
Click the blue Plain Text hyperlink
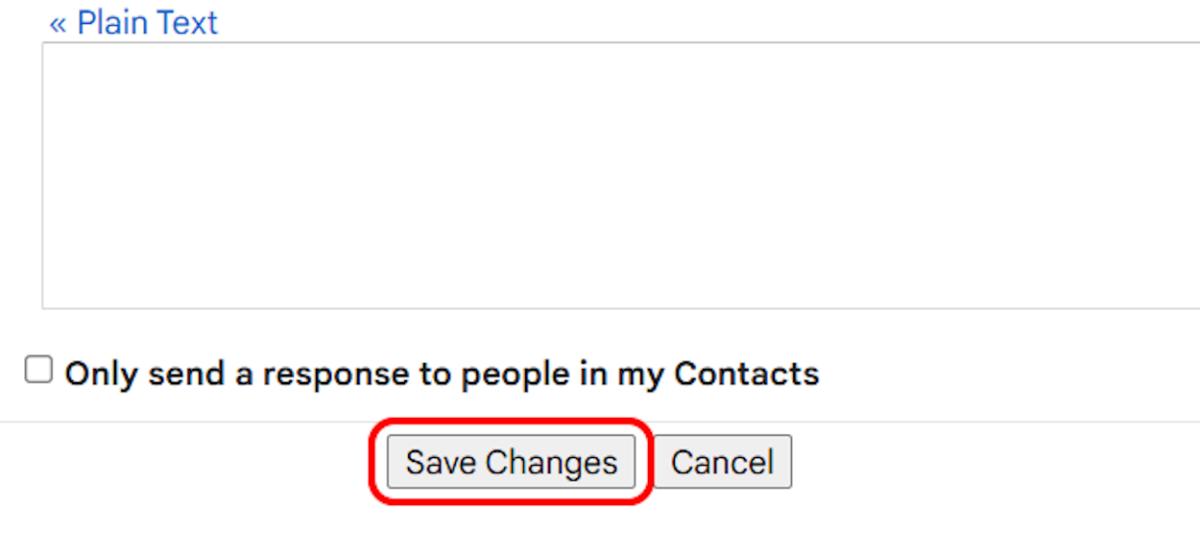134,22
